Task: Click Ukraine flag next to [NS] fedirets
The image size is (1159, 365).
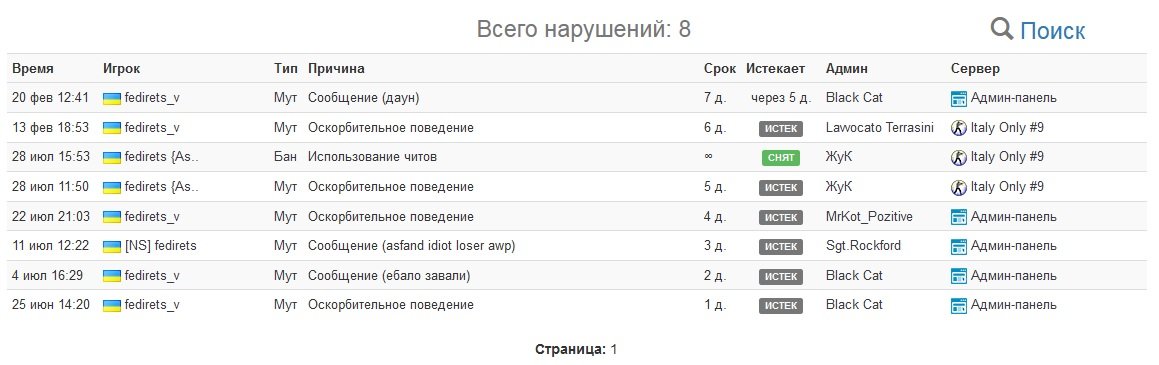Action: pos(112,246)
